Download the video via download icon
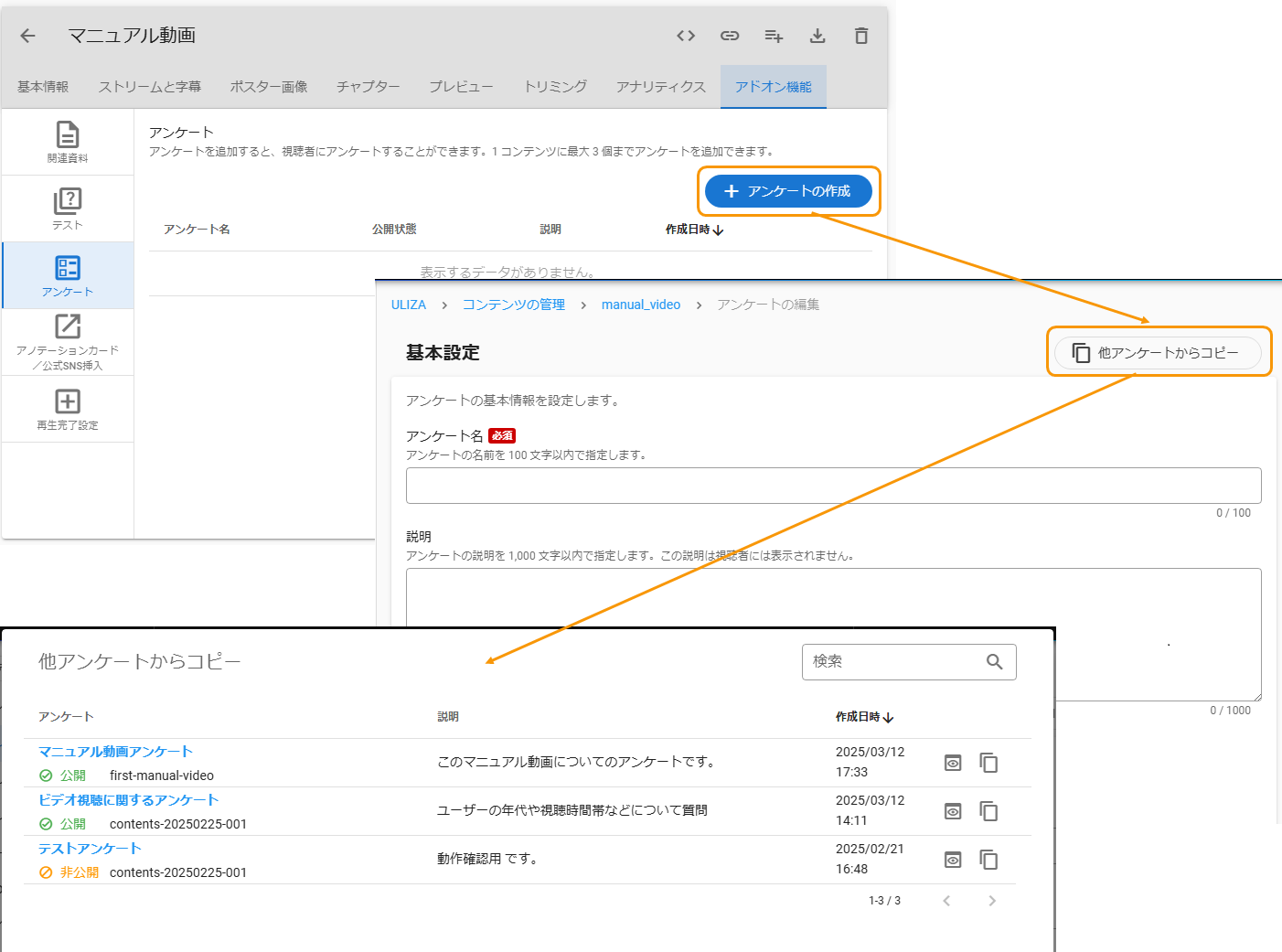The width and height of the screenshot is (1282, 952). 817,36
